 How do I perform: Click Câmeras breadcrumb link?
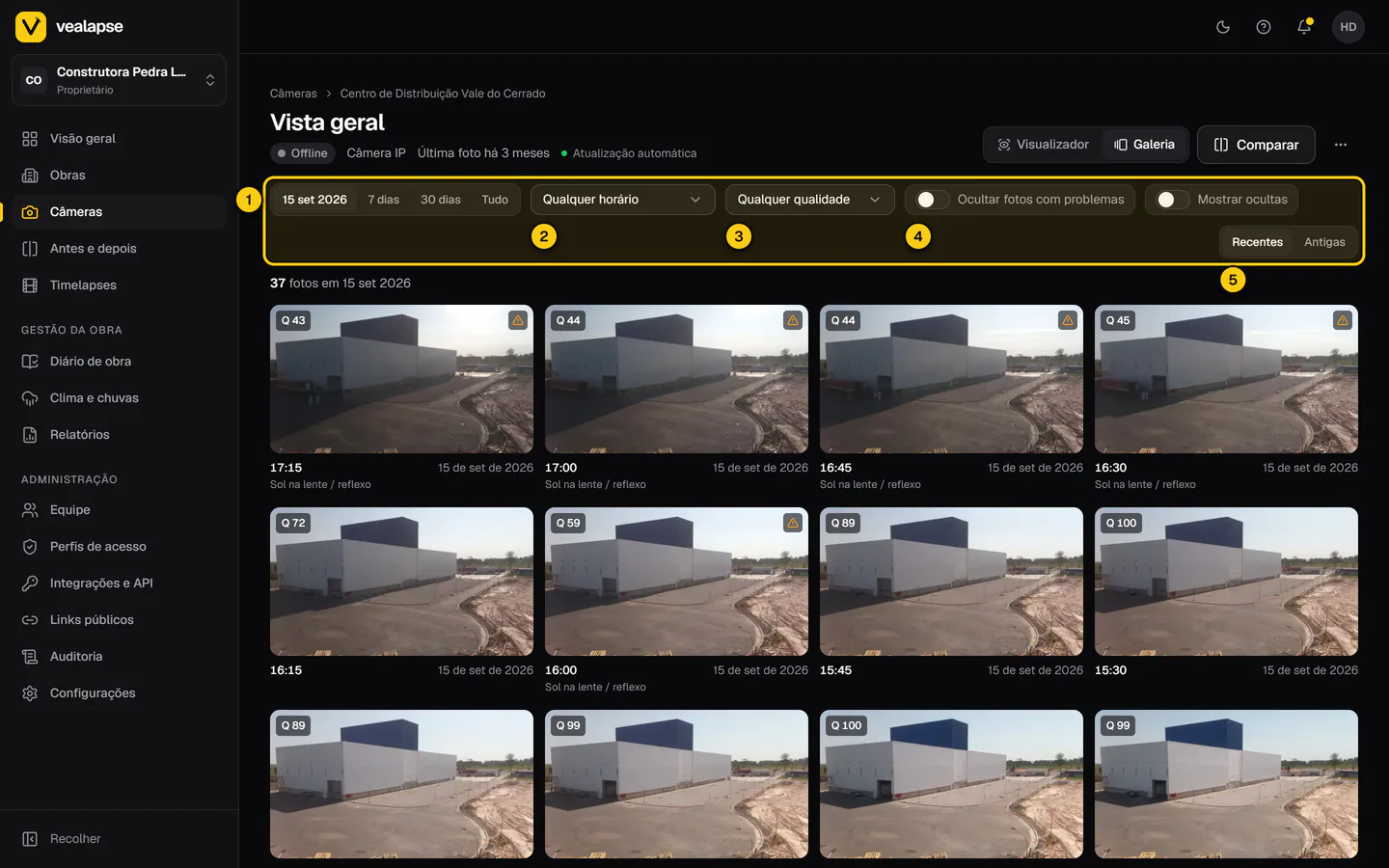293,94
